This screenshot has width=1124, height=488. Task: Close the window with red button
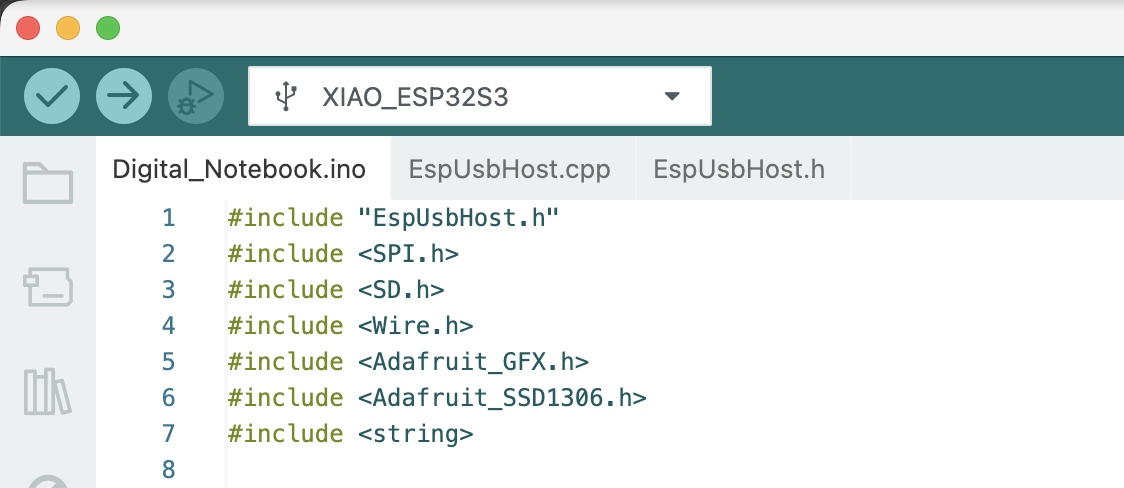(x=28, y=28)
